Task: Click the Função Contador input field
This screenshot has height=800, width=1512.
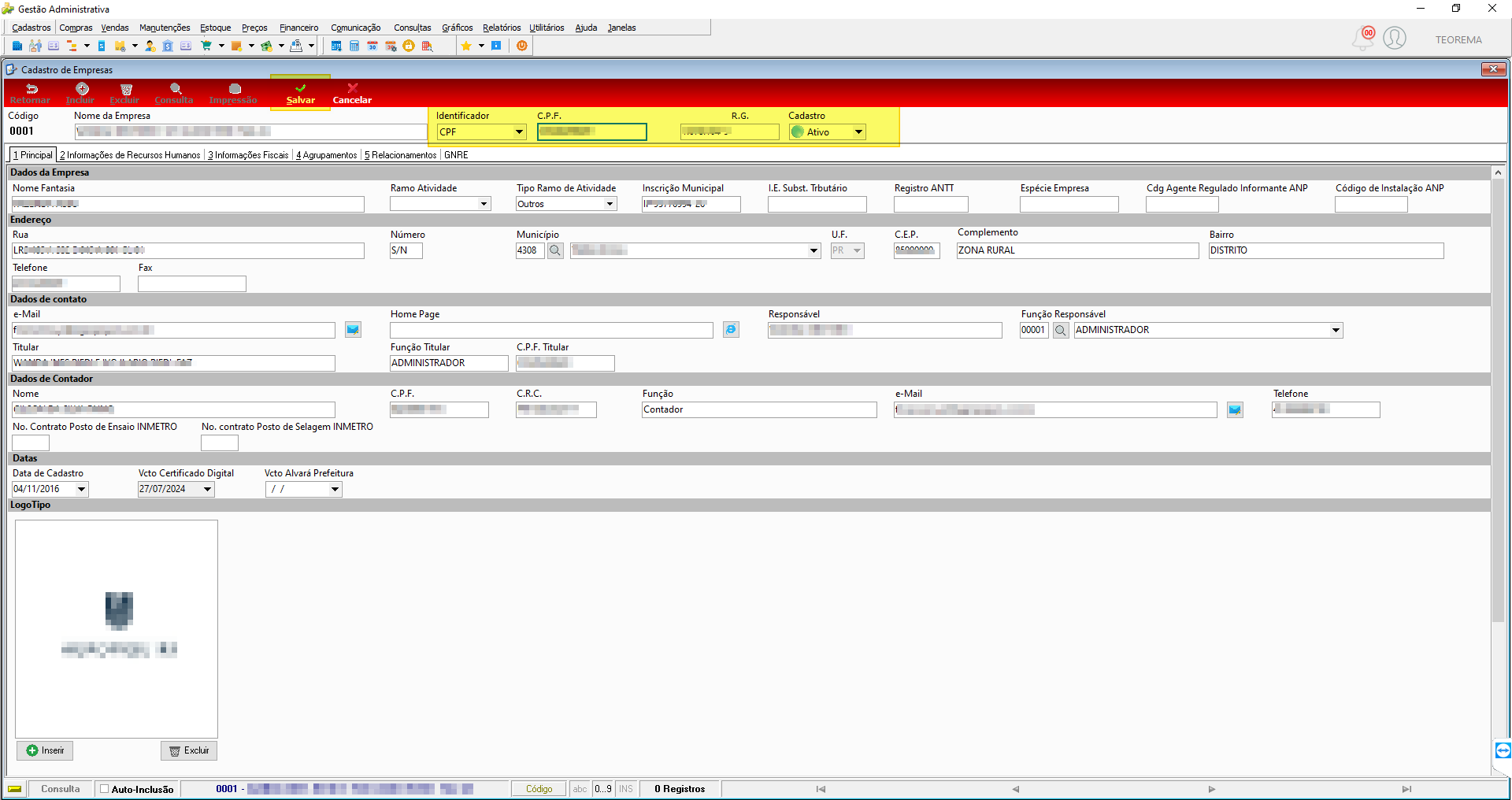Action: [x=759, y=409]
